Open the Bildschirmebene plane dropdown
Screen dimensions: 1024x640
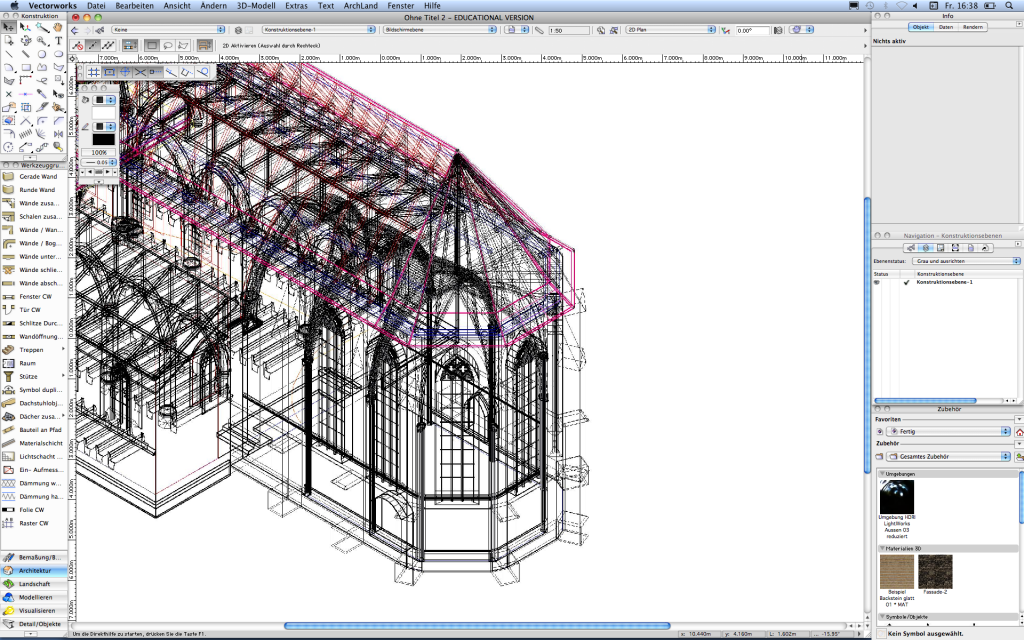(440, 30)
